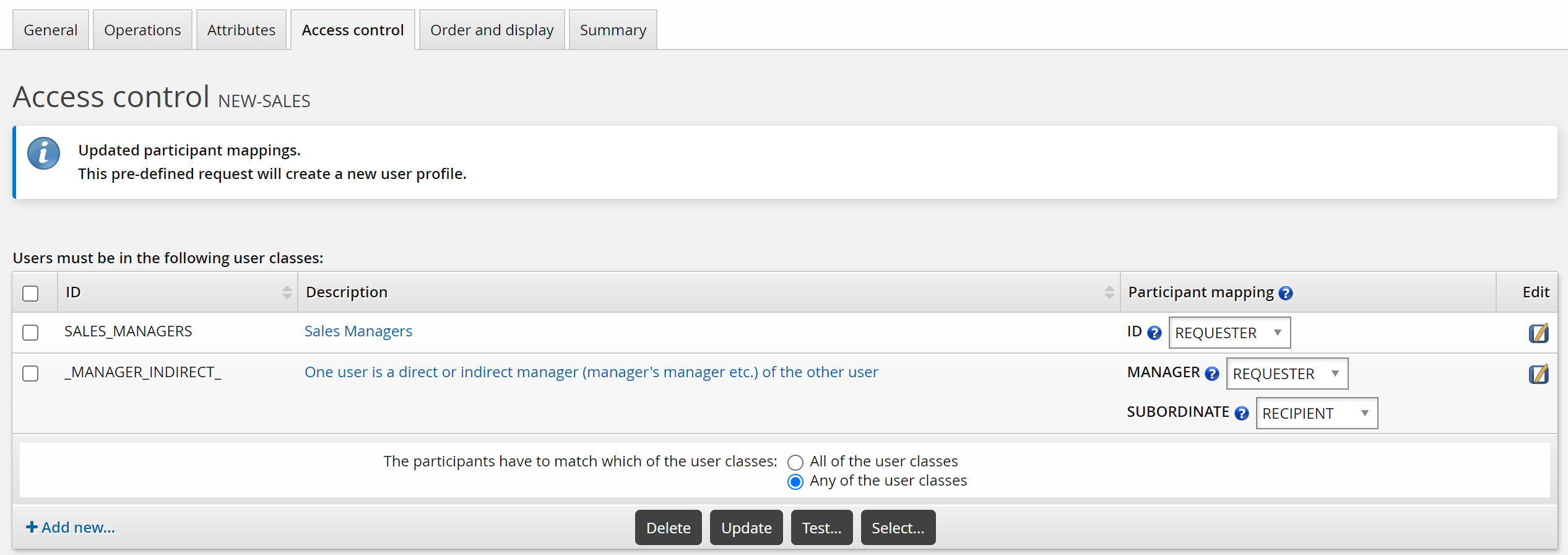Screen dimensions: 1568x555
Task: Click the Add new... link
Action: (x=71, y=527)
